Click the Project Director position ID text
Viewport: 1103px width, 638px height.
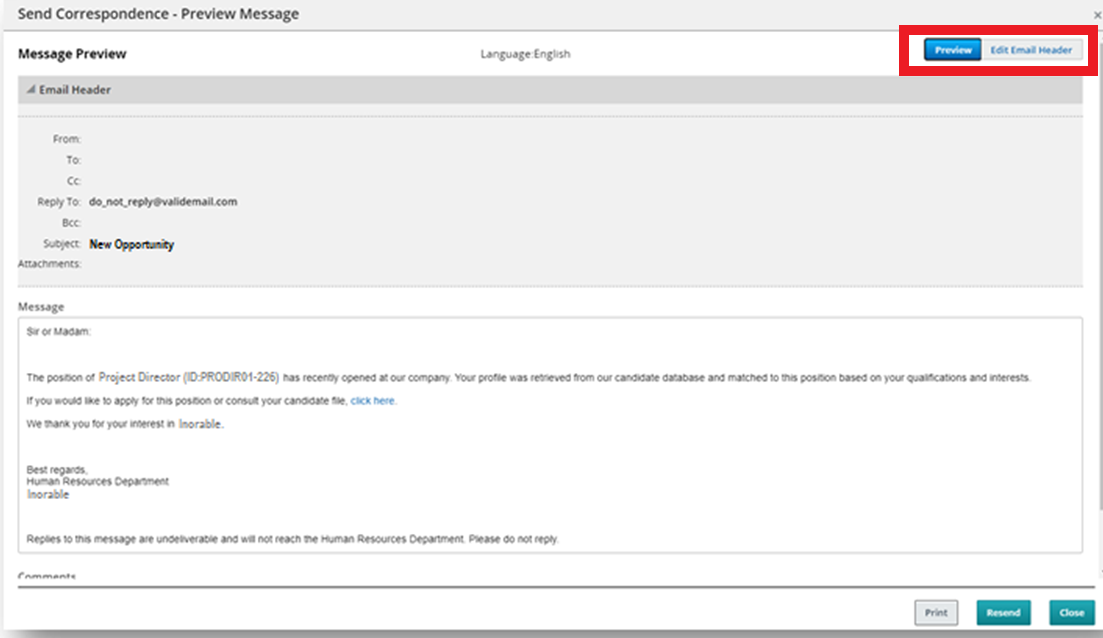coord(189,378)
